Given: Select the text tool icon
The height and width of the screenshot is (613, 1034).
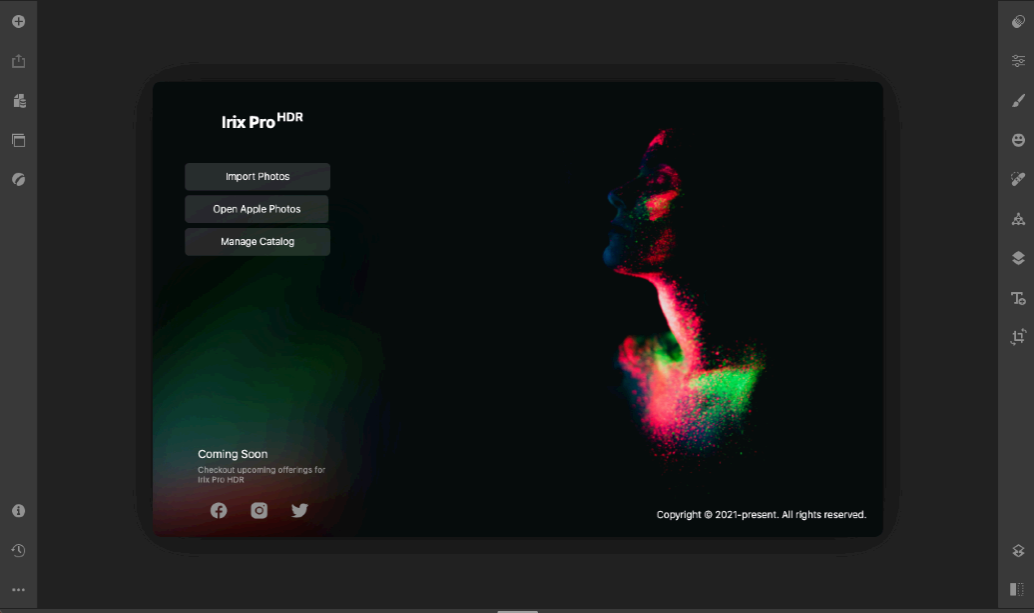Looking at the screenshot, I should click(1018, 298).
